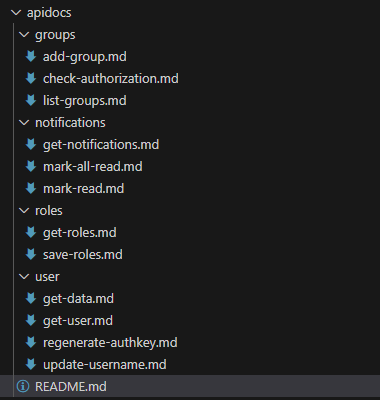380x400 pixels.
Task: Open update-username.md file
Action: pos(105,365)
